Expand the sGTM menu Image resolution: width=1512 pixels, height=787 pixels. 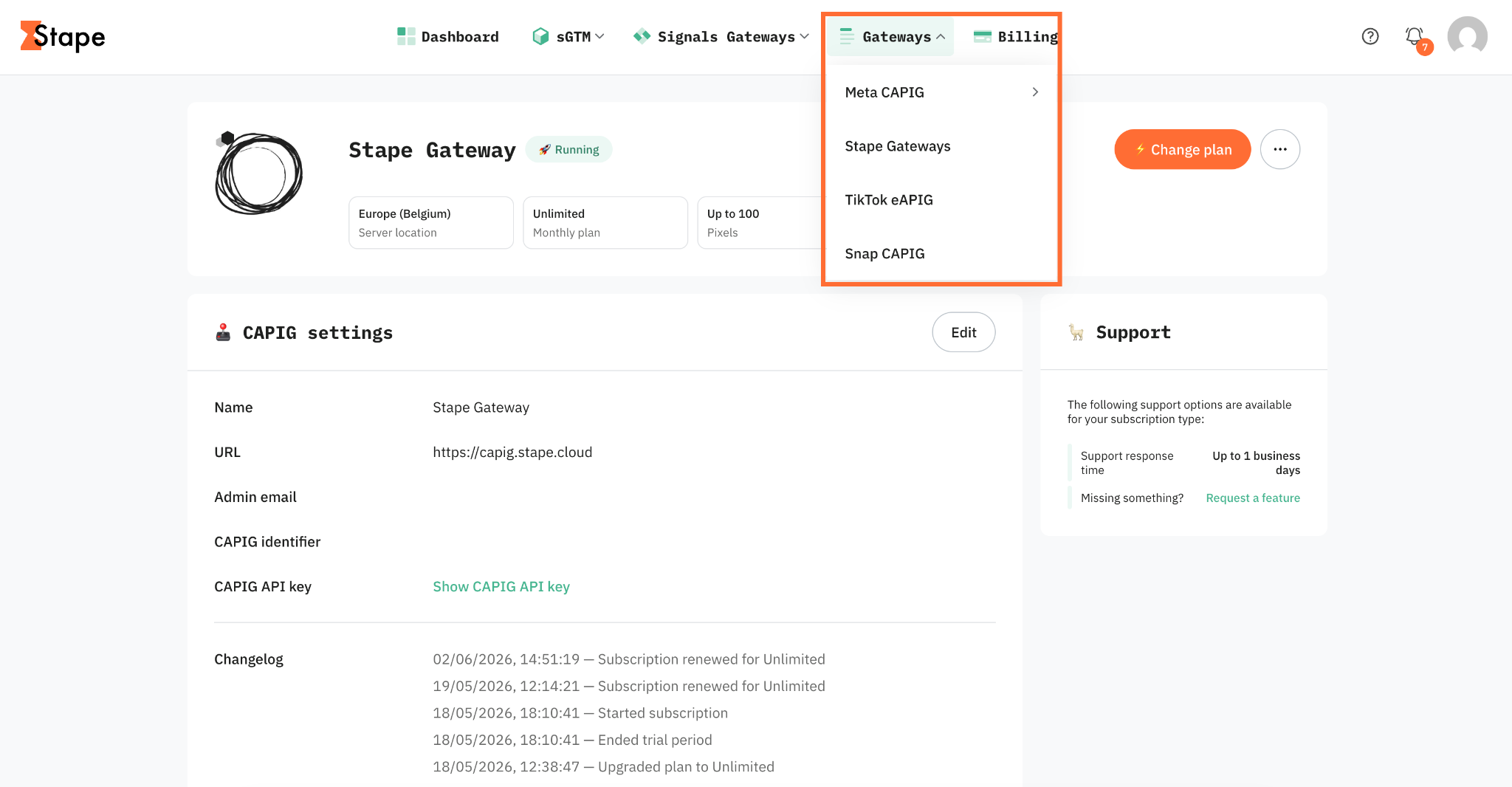coord(568,37)
